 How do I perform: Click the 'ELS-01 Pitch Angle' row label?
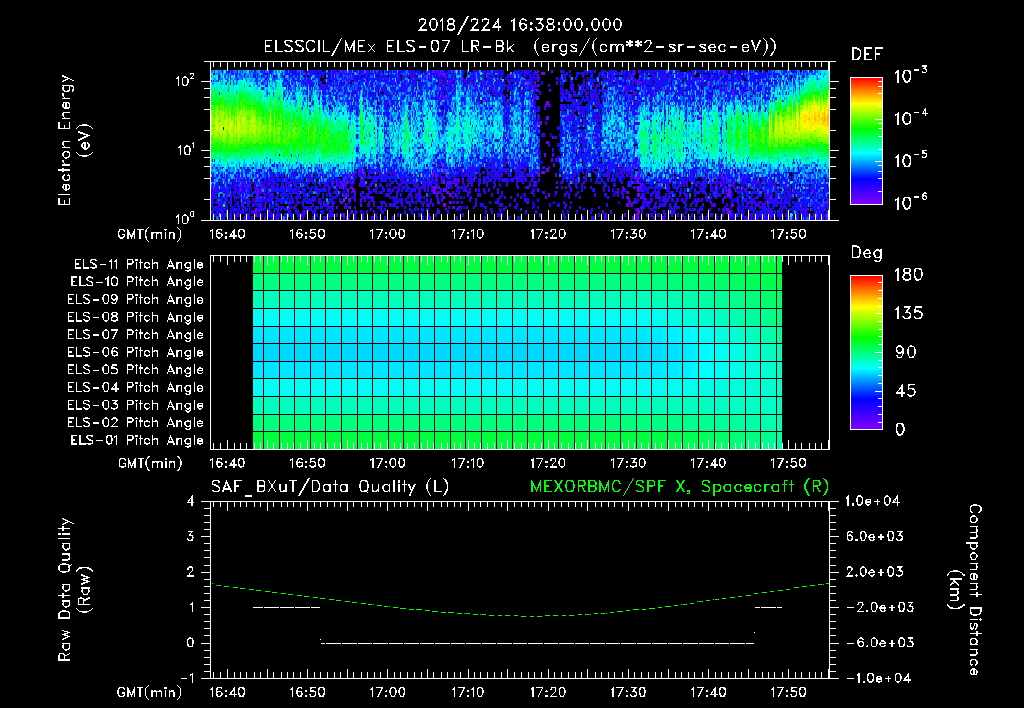[x=137, y=441]
